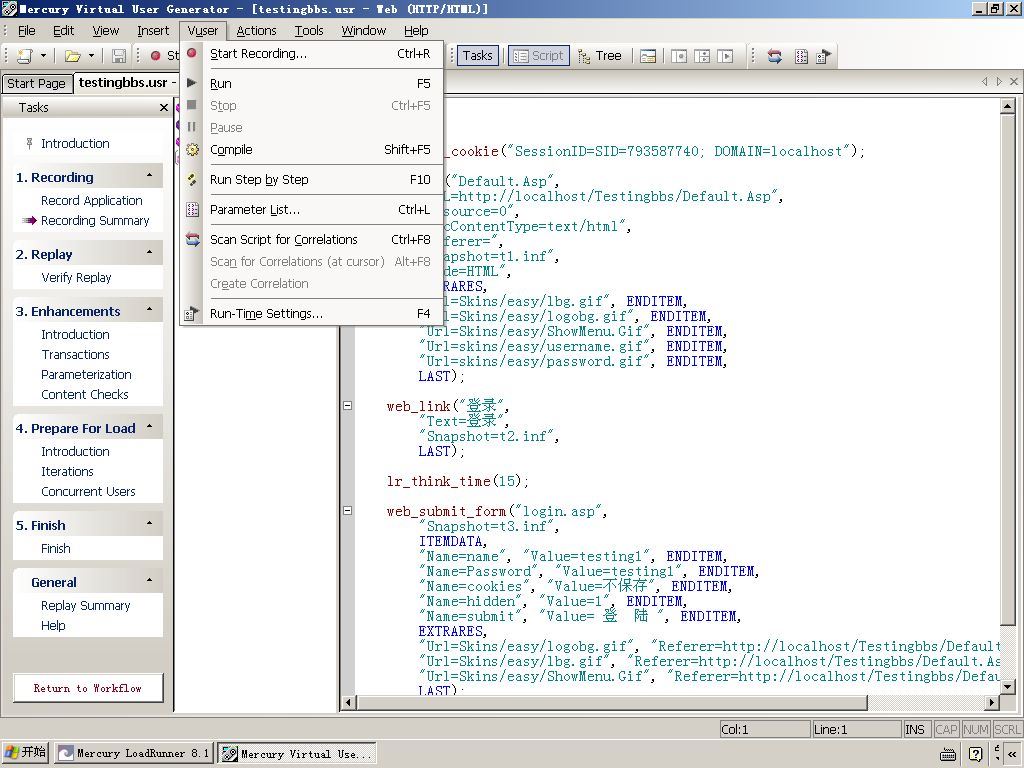Close the Tasks pane
Screen dimensions: 1024x768
(x=164, y=108)
